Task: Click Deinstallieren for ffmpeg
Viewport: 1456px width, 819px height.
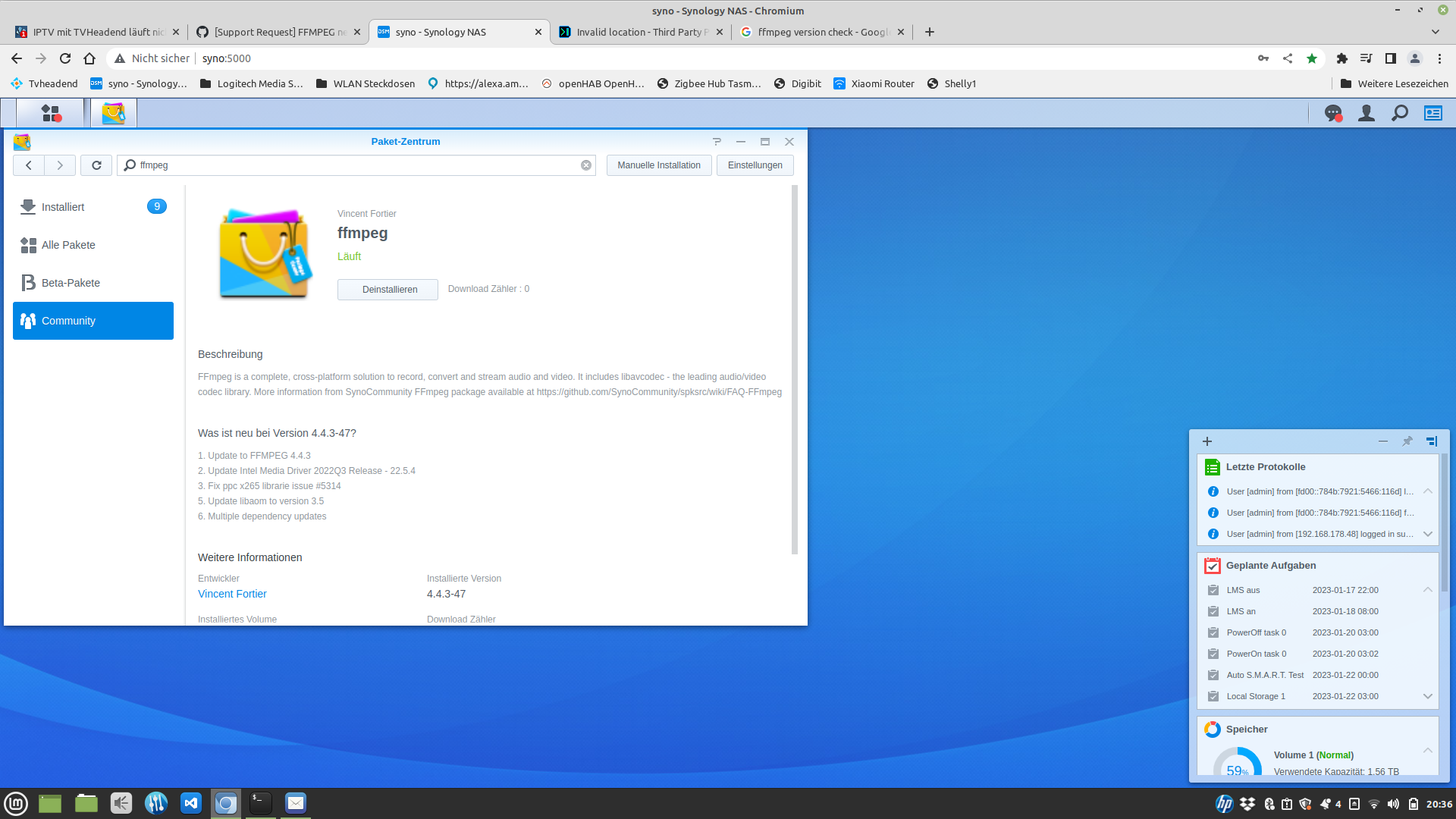Action: pos(388,290)
